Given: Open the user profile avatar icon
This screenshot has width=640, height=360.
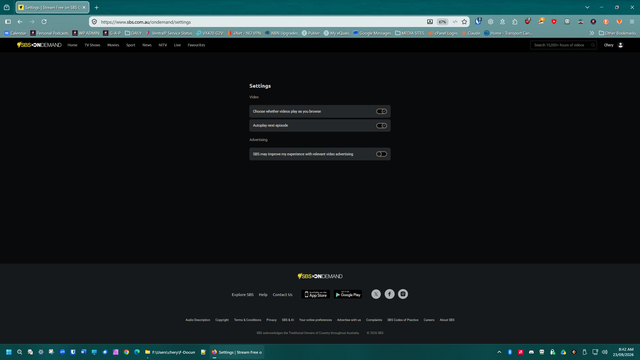Looking at the screenshot, I should tap(620, 45).
